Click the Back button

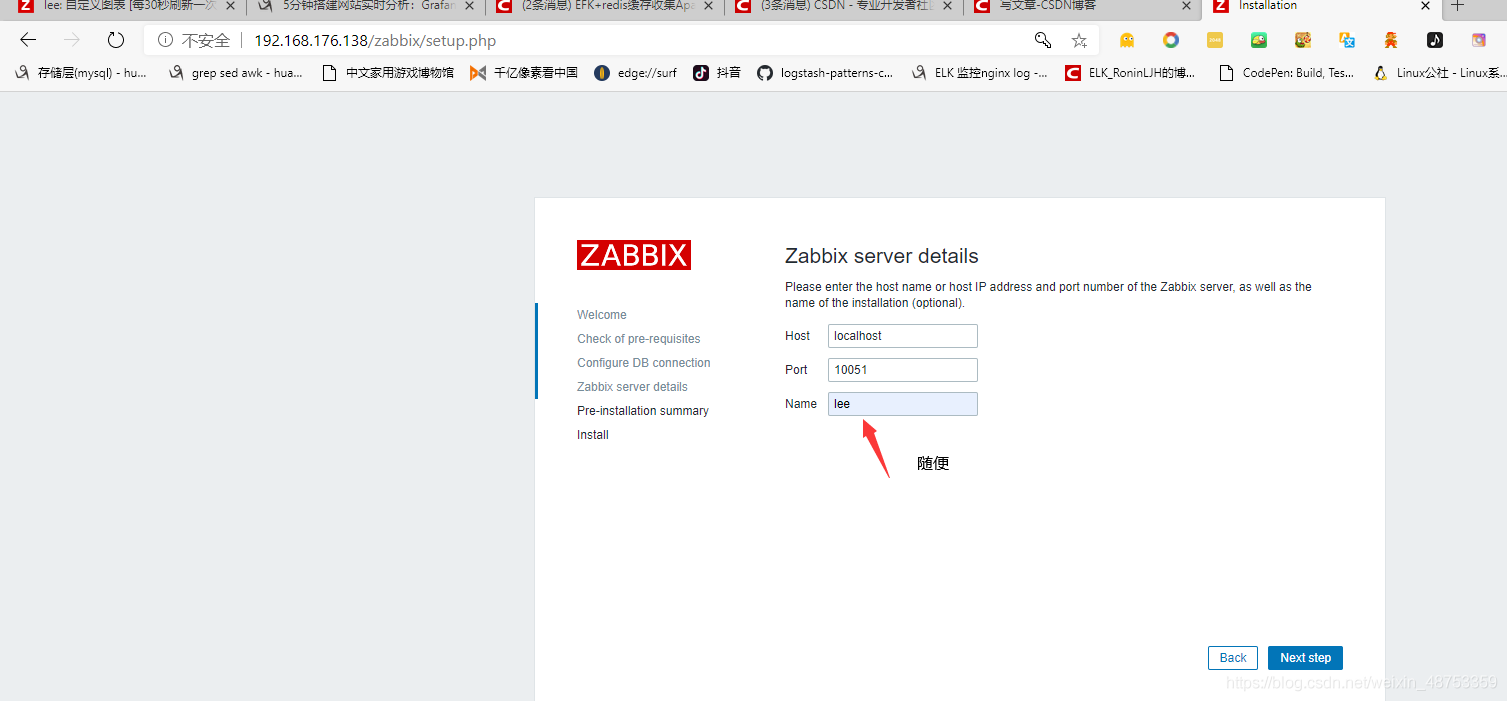(x=1233, y=658)
